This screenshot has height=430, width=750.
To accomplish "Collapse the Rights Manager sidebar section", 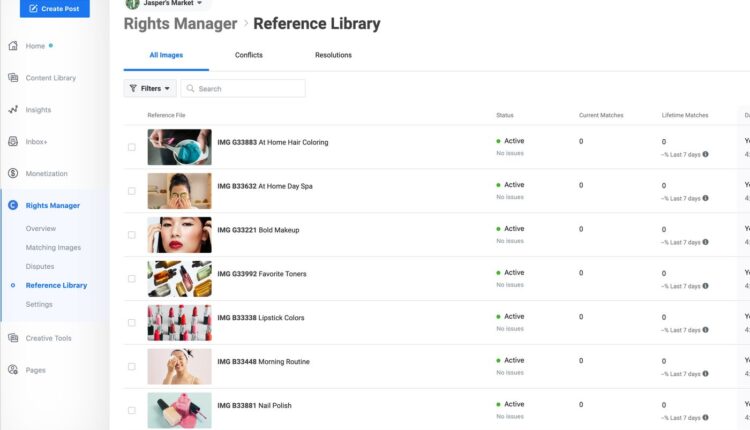I will tap(54, 205).
